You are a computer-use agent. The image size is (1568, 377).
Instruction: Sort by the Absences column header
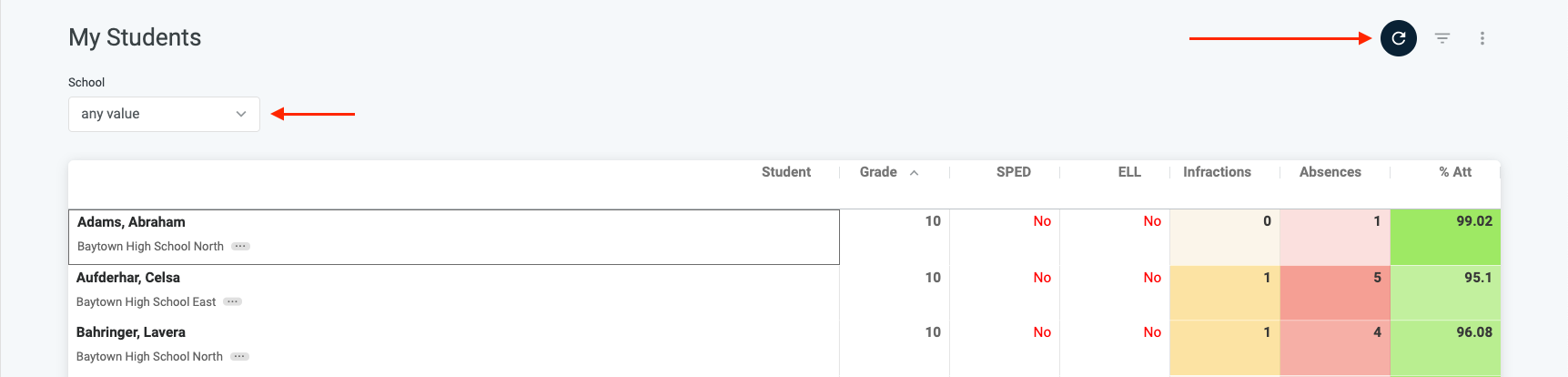tap(1330, 172)
